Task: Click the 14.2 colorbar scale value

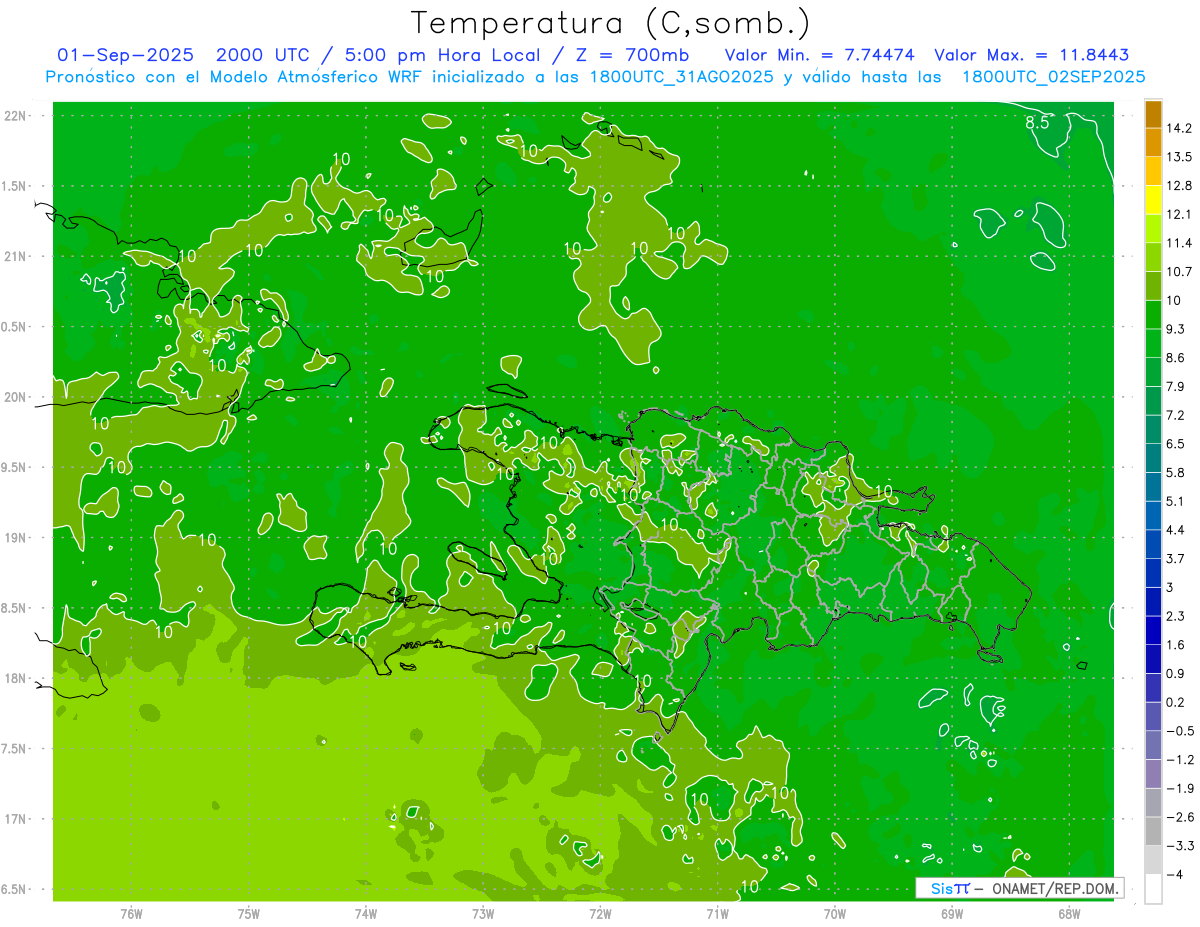Action: 1180,128
